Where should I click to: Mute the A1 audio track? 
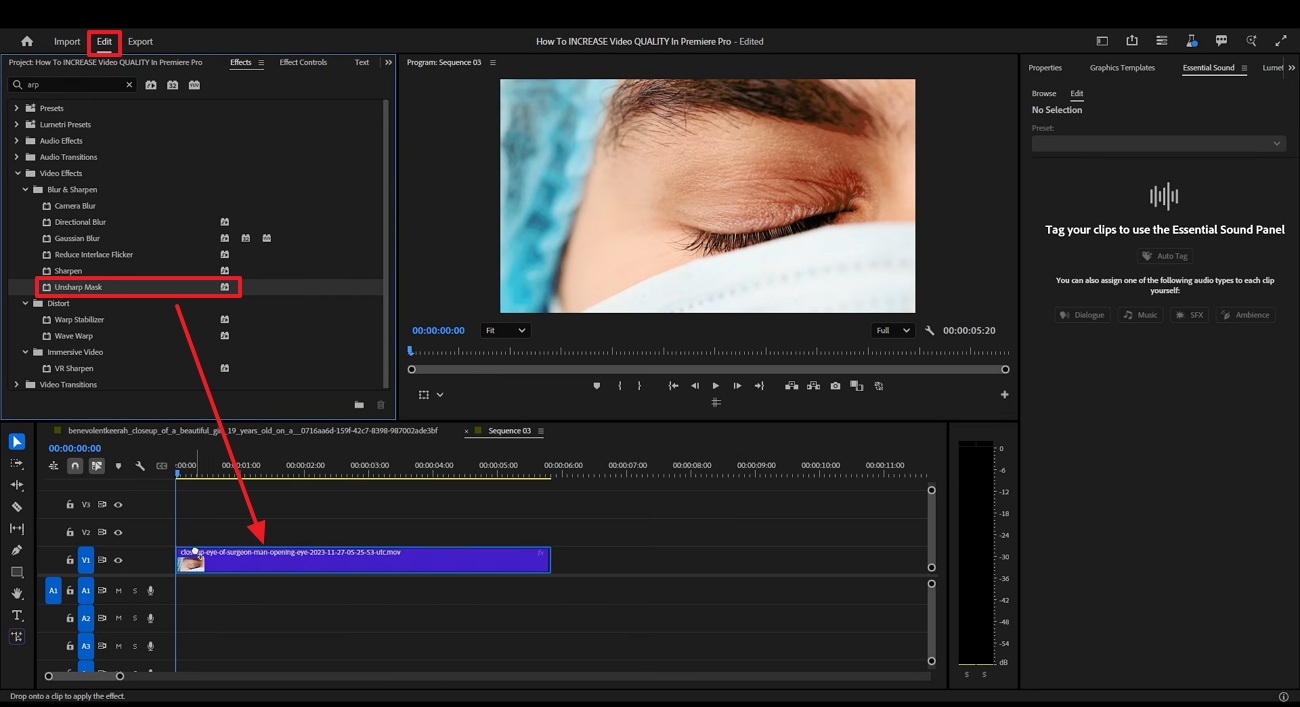pyautogui.click(x=118, y=591)
